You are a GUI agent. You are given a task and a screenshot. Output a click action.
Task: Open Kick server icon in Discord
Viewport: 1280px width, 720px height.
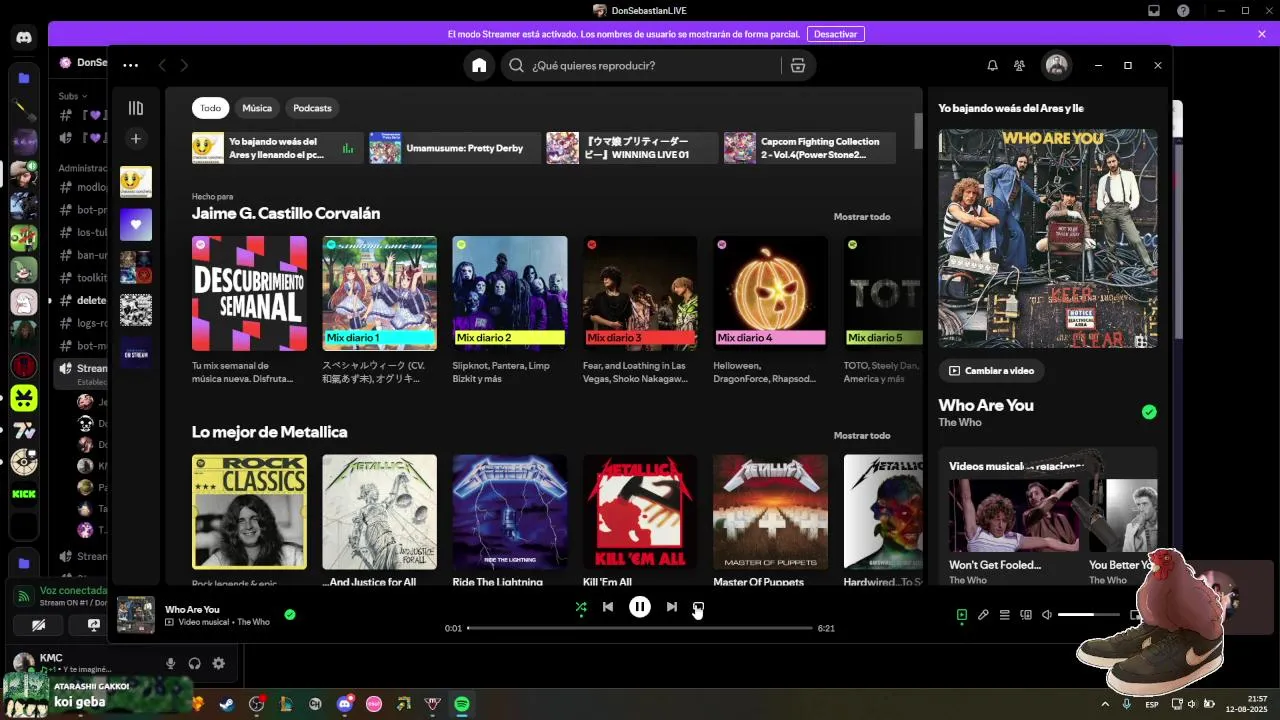pos(24,494)
